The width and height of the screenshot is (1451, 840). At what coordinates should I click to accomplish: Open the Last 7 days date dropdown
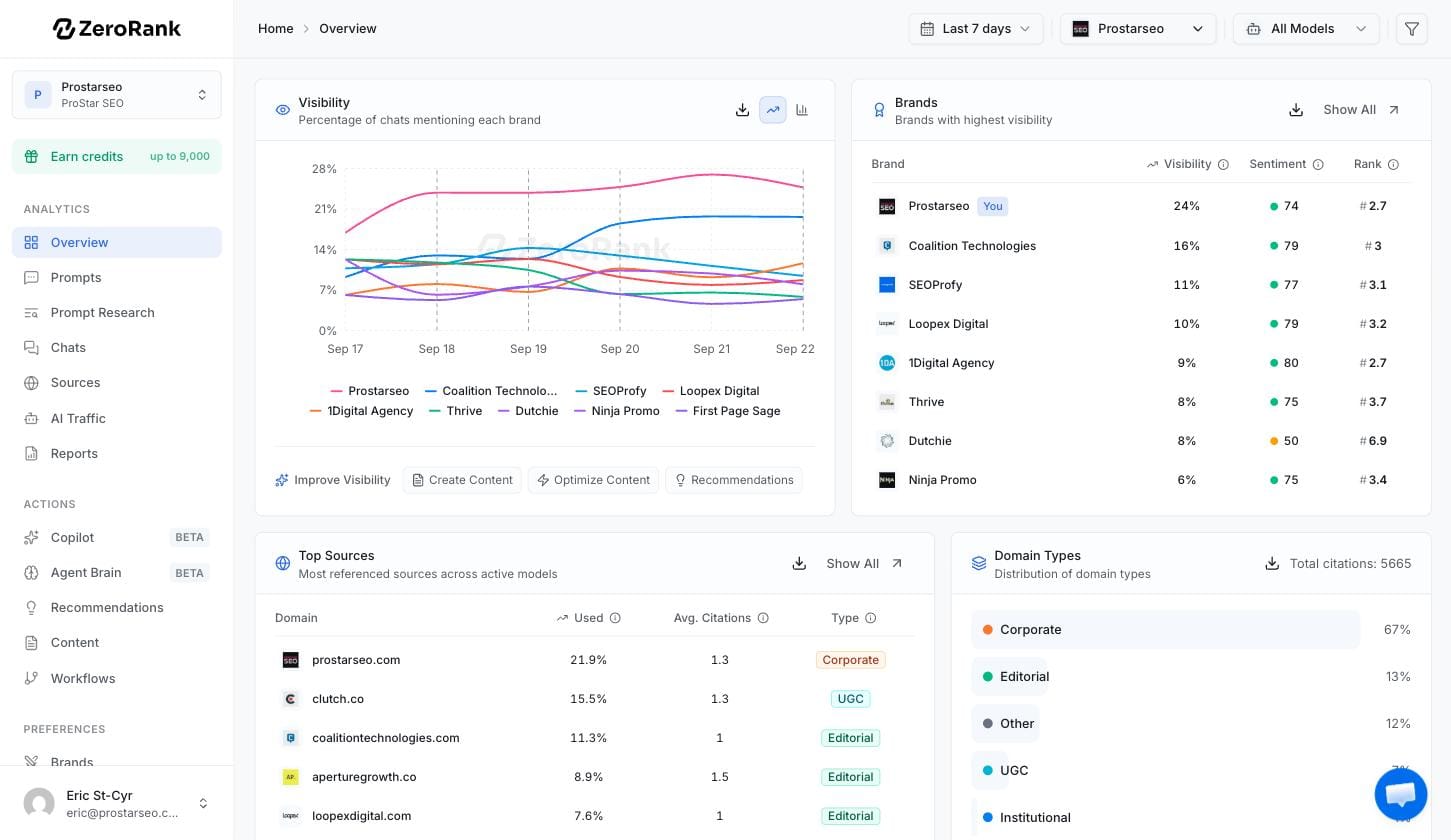pos(976,29)
